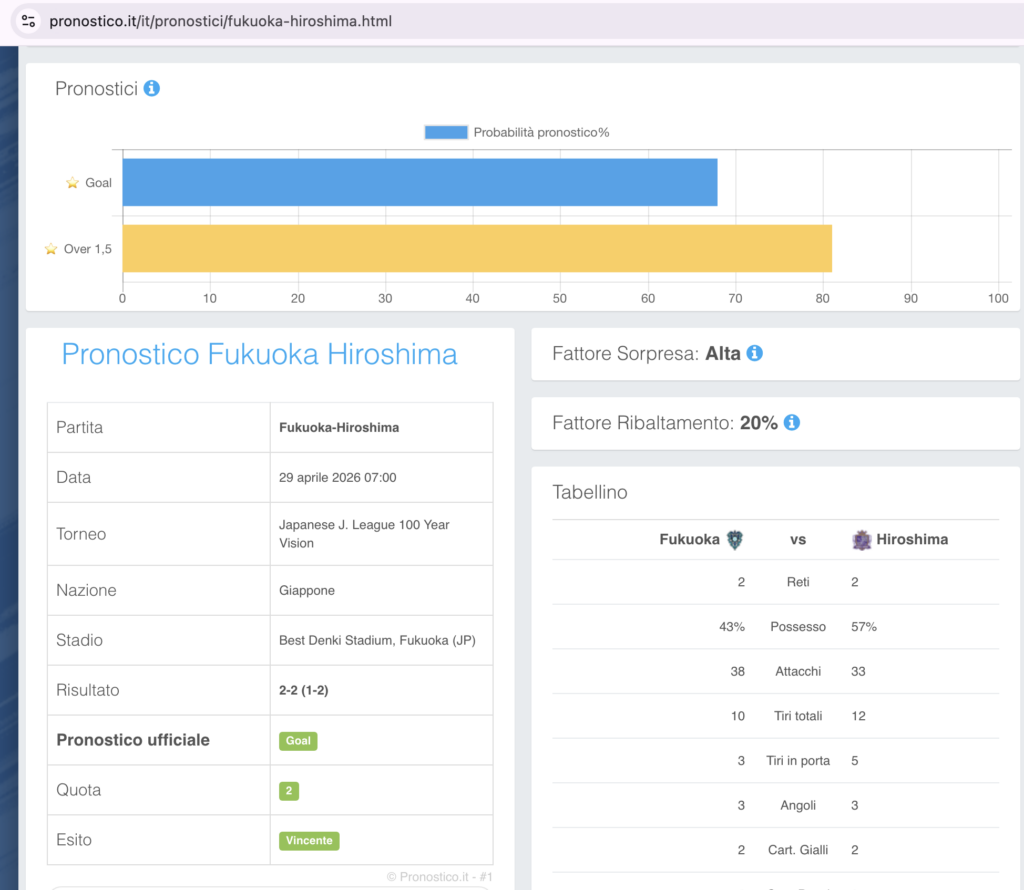
Task: Toggle the Probabilità pronostico% legend item
Action: pos(517,132)
